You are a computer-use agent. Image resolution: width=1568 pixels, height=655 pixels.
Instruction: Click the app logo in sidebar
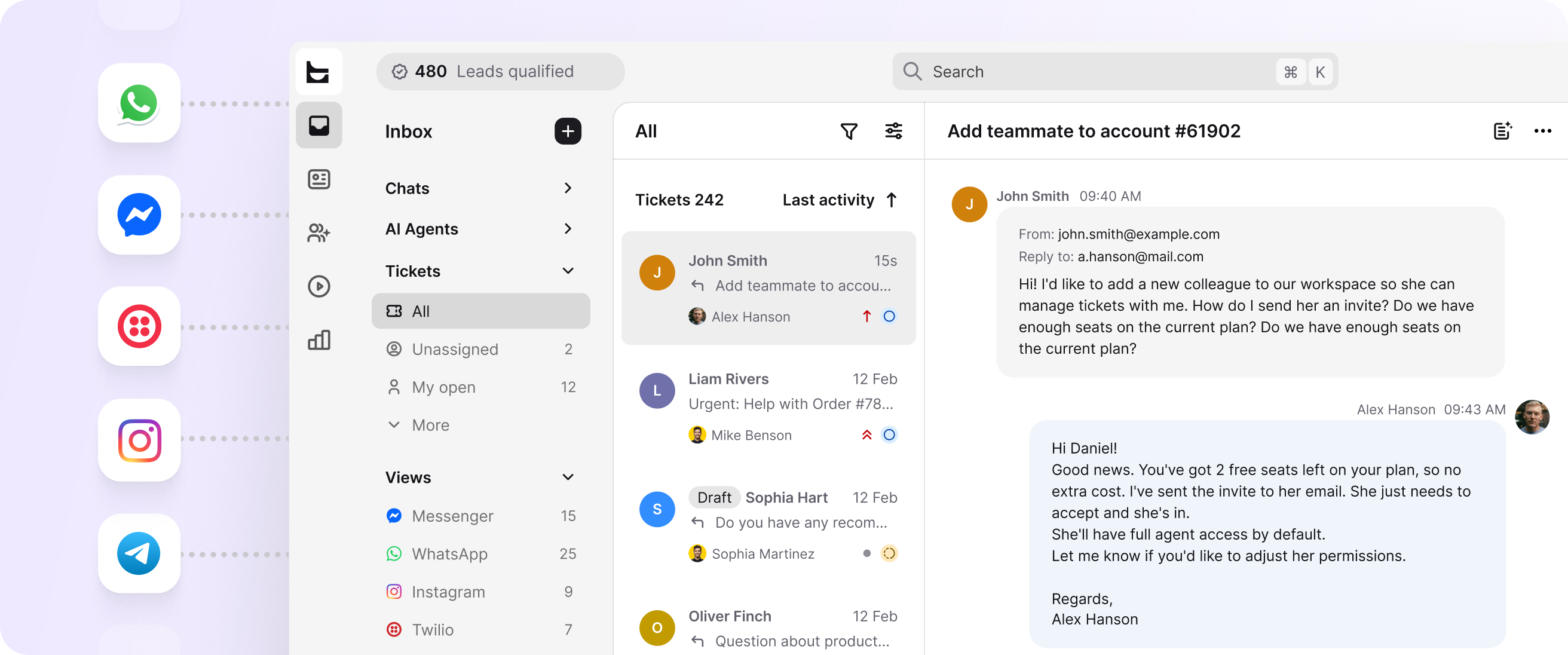tap(318, 72)
